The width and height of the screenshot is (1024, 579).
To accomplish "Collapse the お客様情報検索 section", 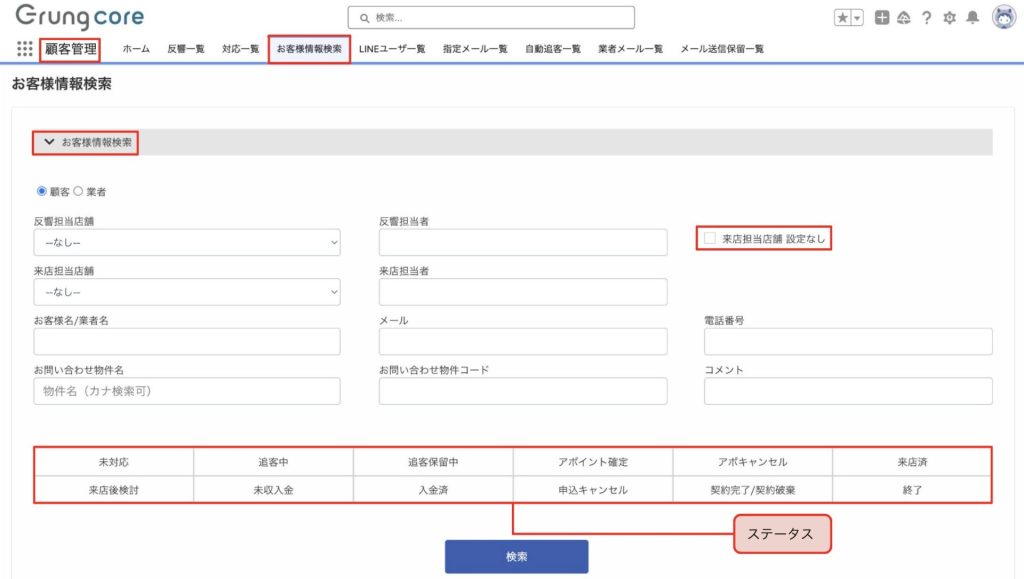I will point(49,142).
